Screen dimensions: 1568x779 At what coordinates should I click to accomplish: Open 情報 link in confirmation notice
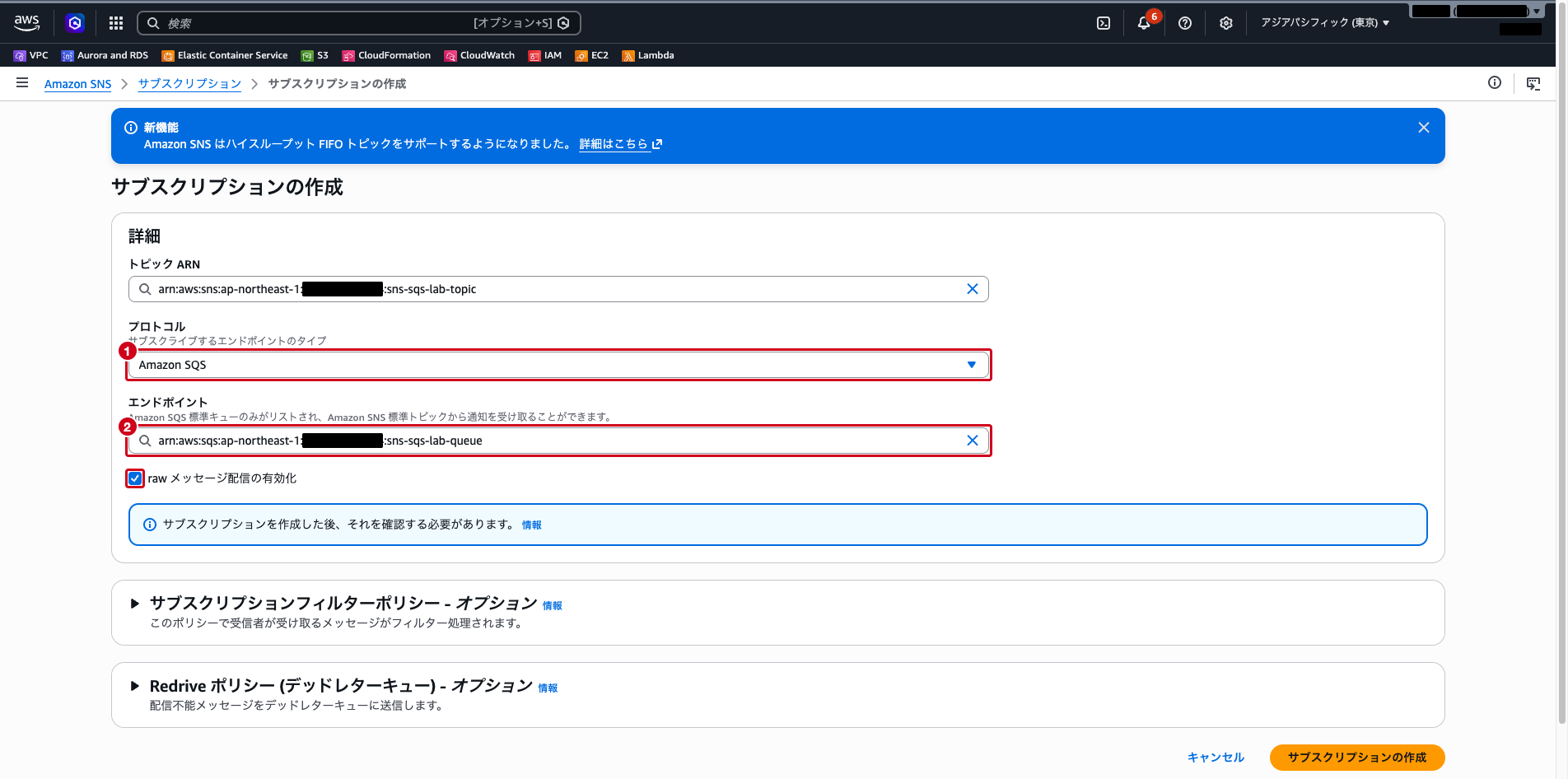tap(532, 525)
